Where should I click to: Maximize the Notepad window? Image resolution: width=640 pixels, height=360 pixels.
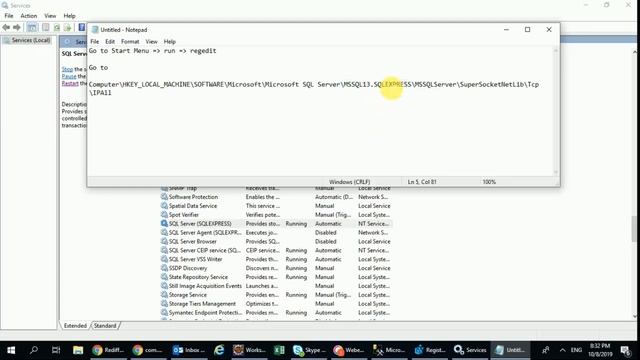pyautogui.click(x=527, y=29)
